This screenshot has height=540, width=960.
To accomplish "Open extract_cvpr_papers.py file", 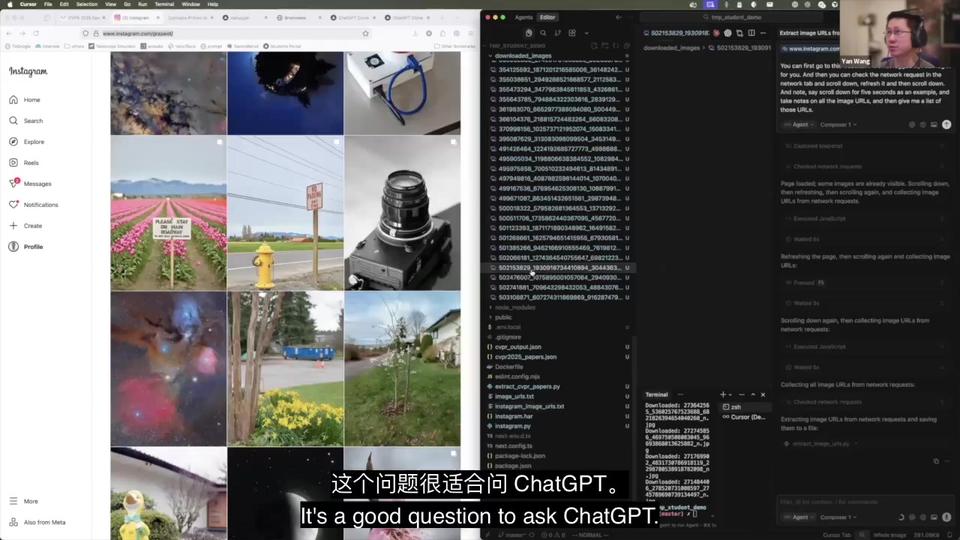I will pyautogui.click(x=527, y=387).
